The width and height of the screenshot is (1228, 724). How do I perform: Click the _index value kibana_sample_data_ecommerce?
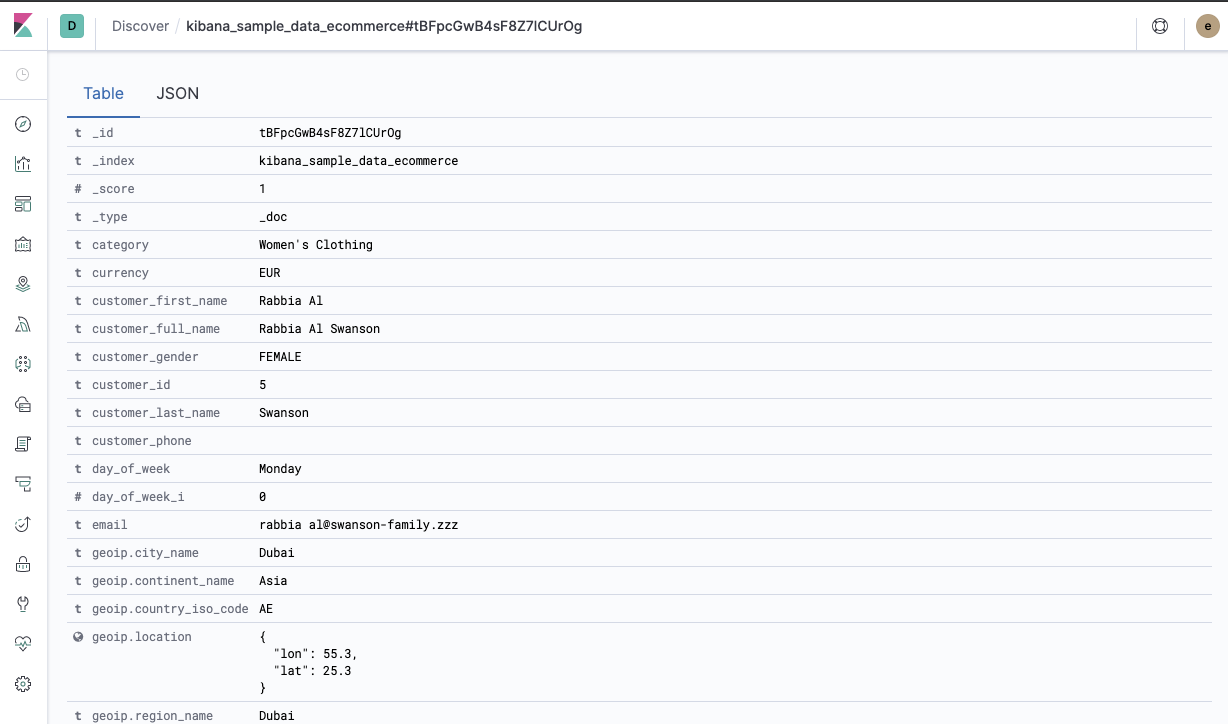click(359, 161)
